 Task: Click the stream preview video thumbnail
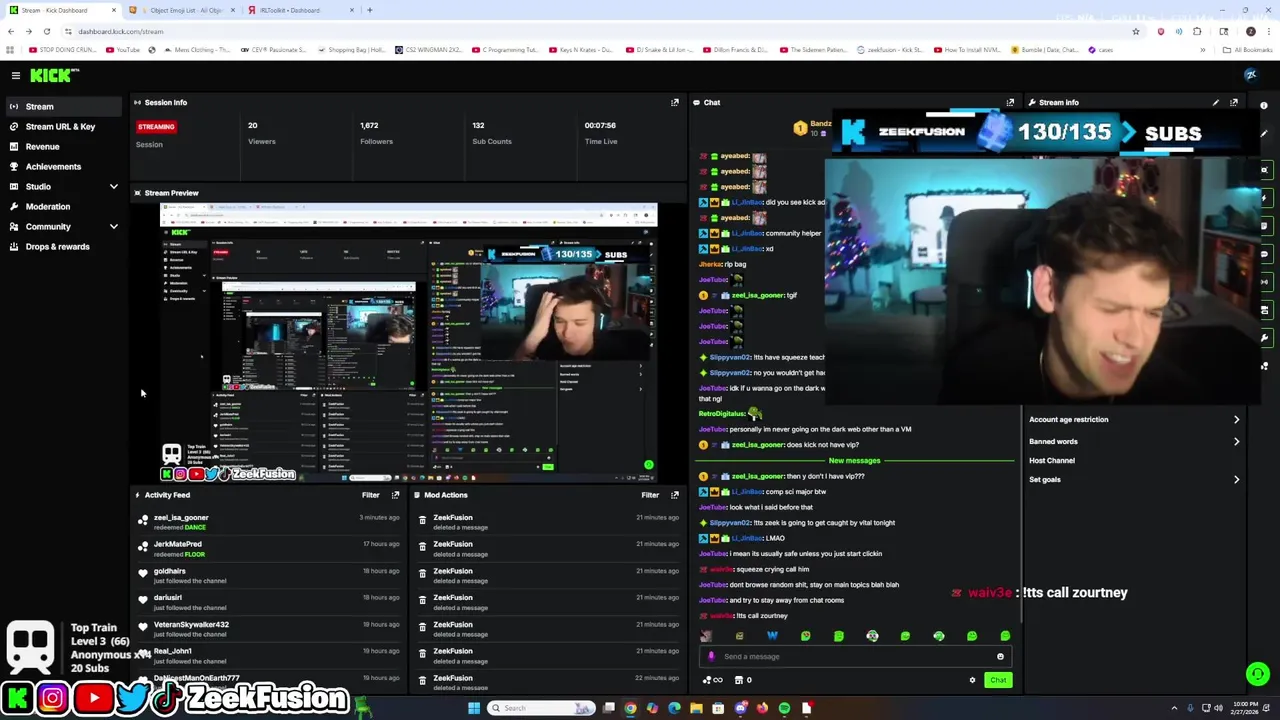click(409, 343)
